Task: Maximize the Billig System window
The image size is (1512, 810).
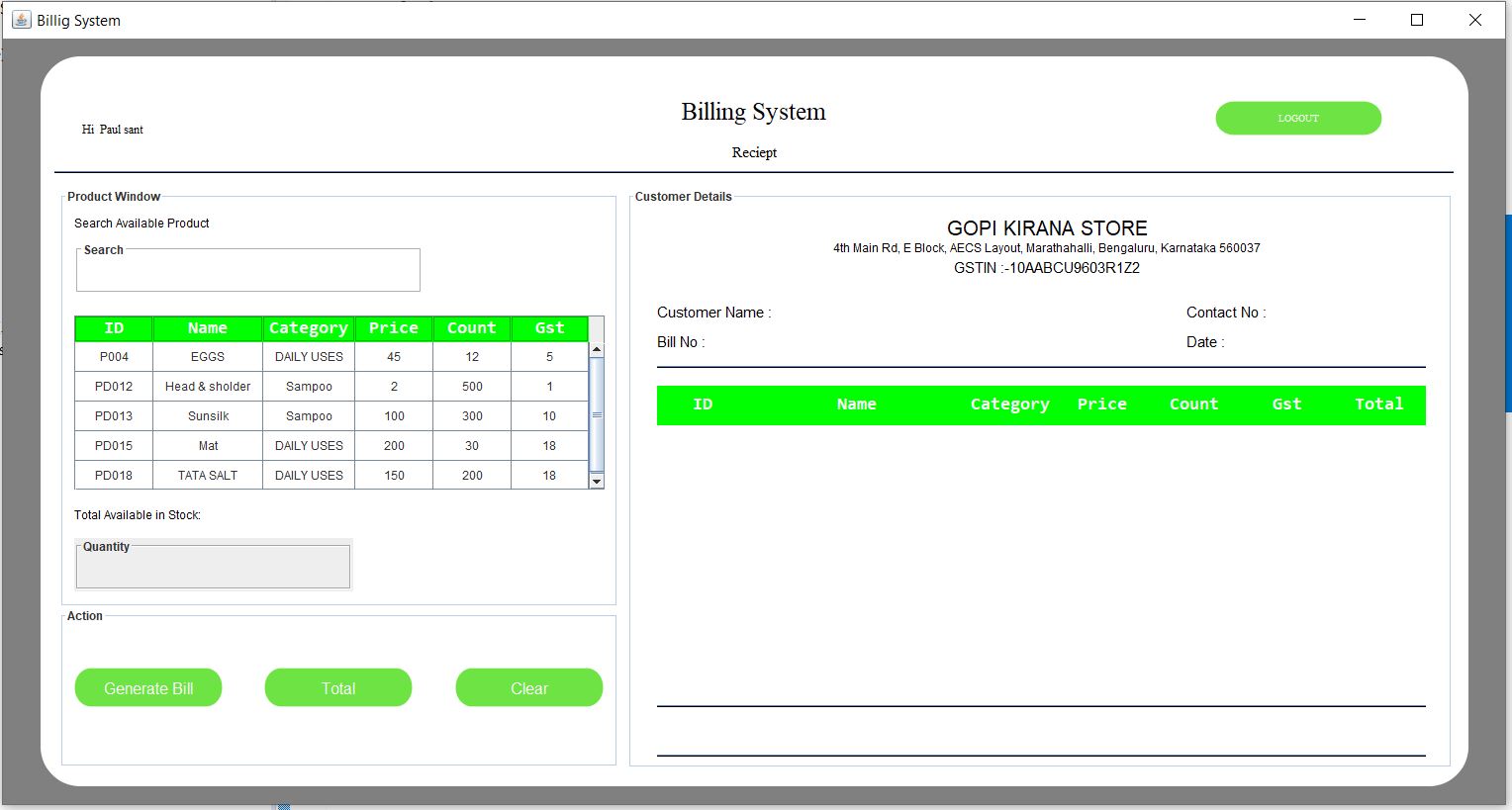Action: (x=1416, y=20)
